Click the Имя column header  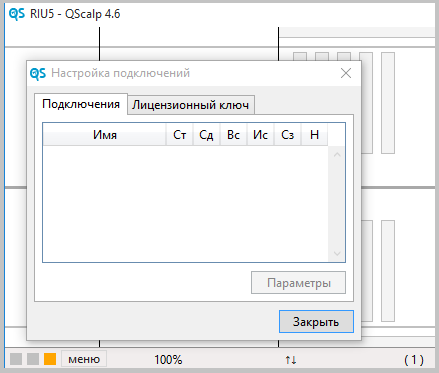(105, 135)
